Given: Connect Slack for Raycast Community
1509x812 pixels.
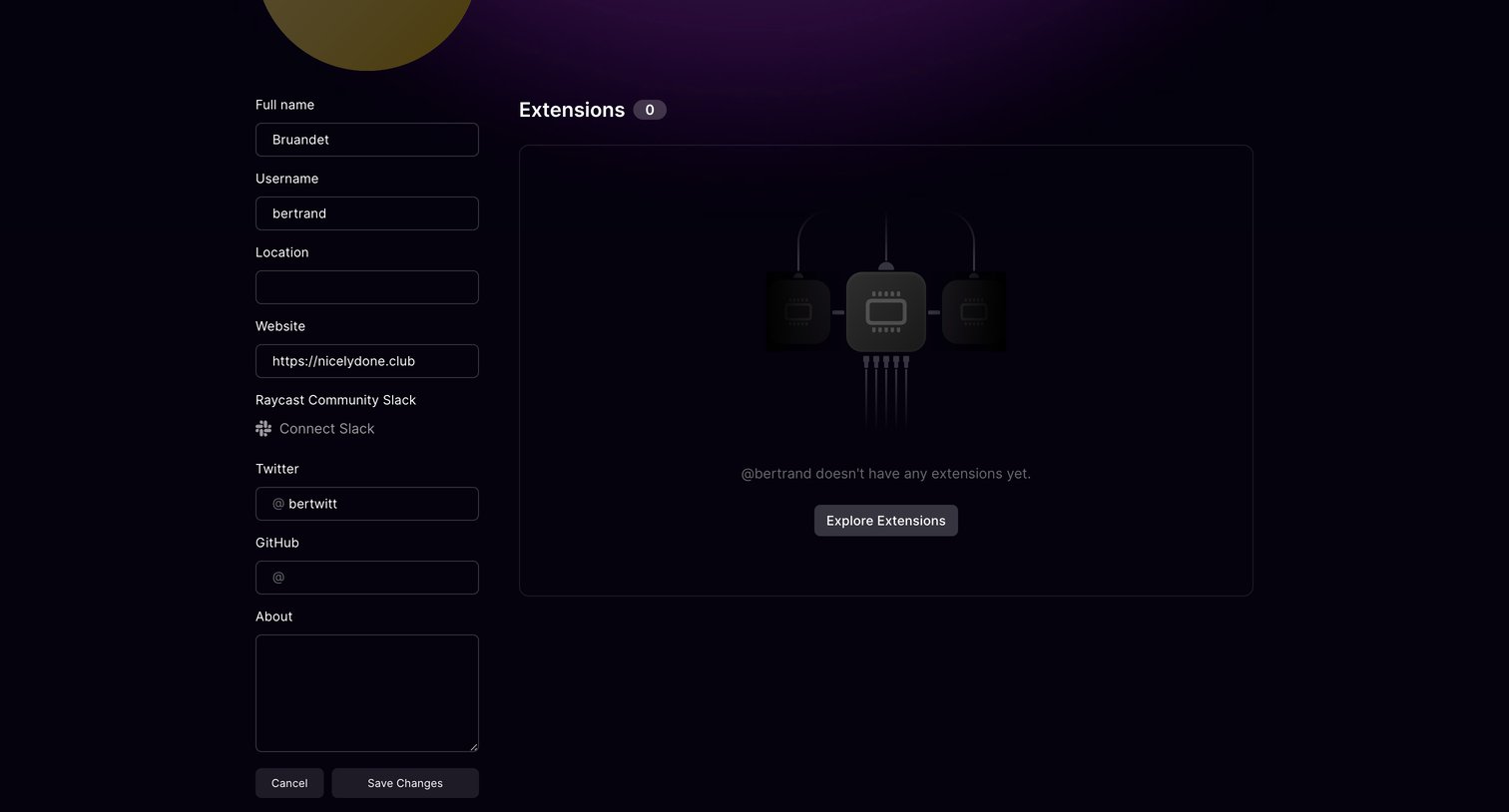Looking at the screenshot, I should coord(315,429).
